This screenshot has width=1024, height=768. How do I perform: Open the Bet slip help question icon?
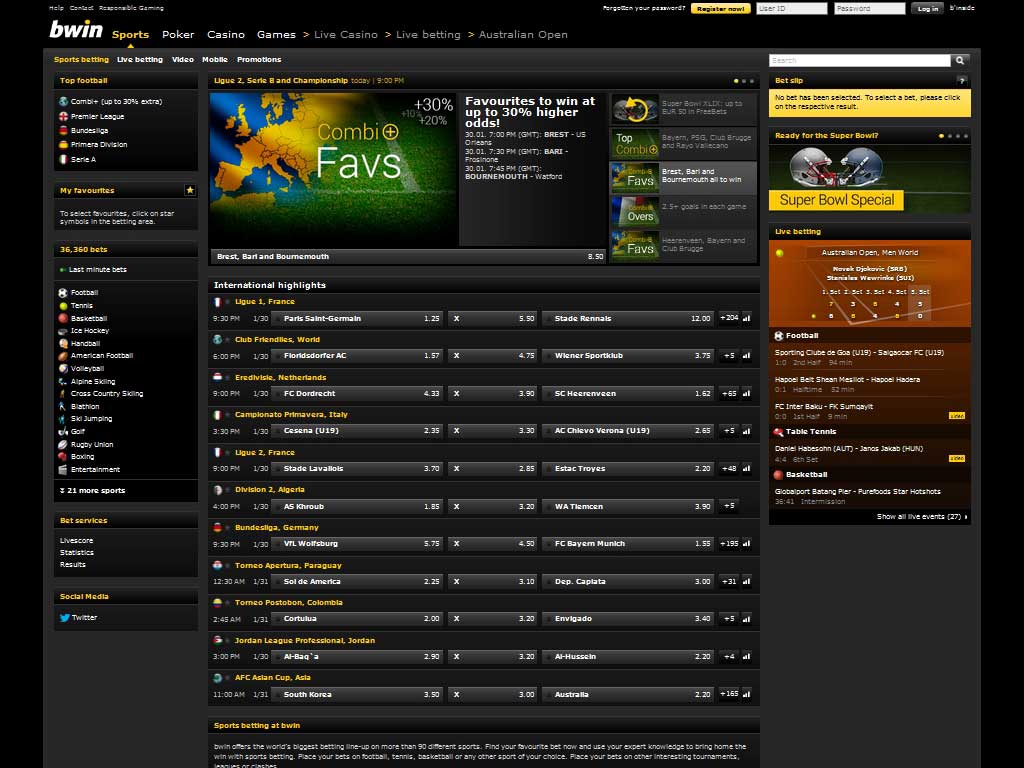(962, 80)
